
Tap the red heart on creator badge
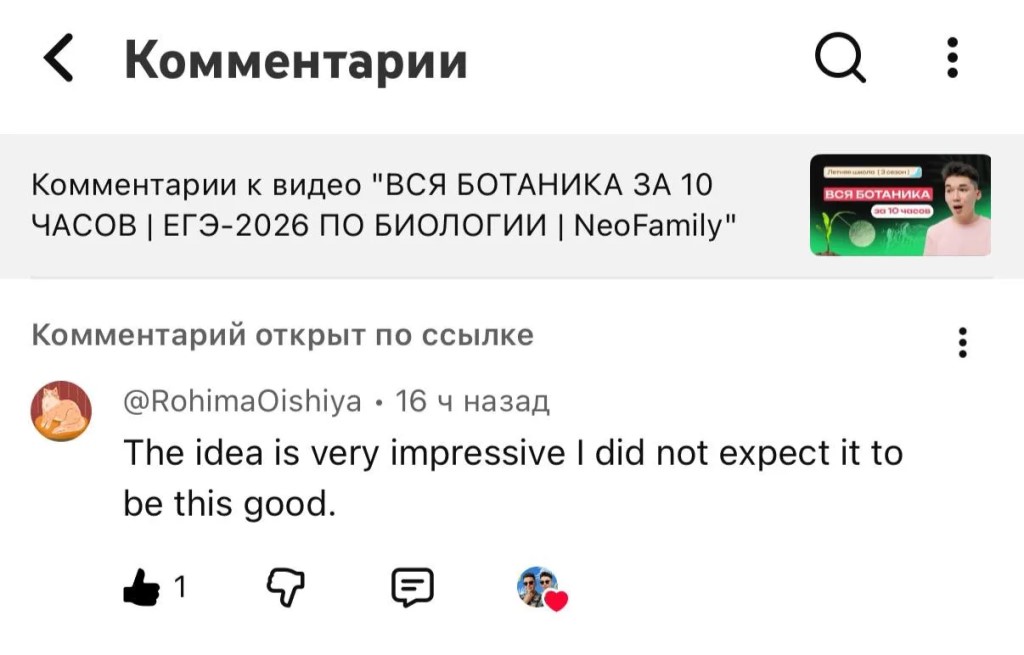556,600
